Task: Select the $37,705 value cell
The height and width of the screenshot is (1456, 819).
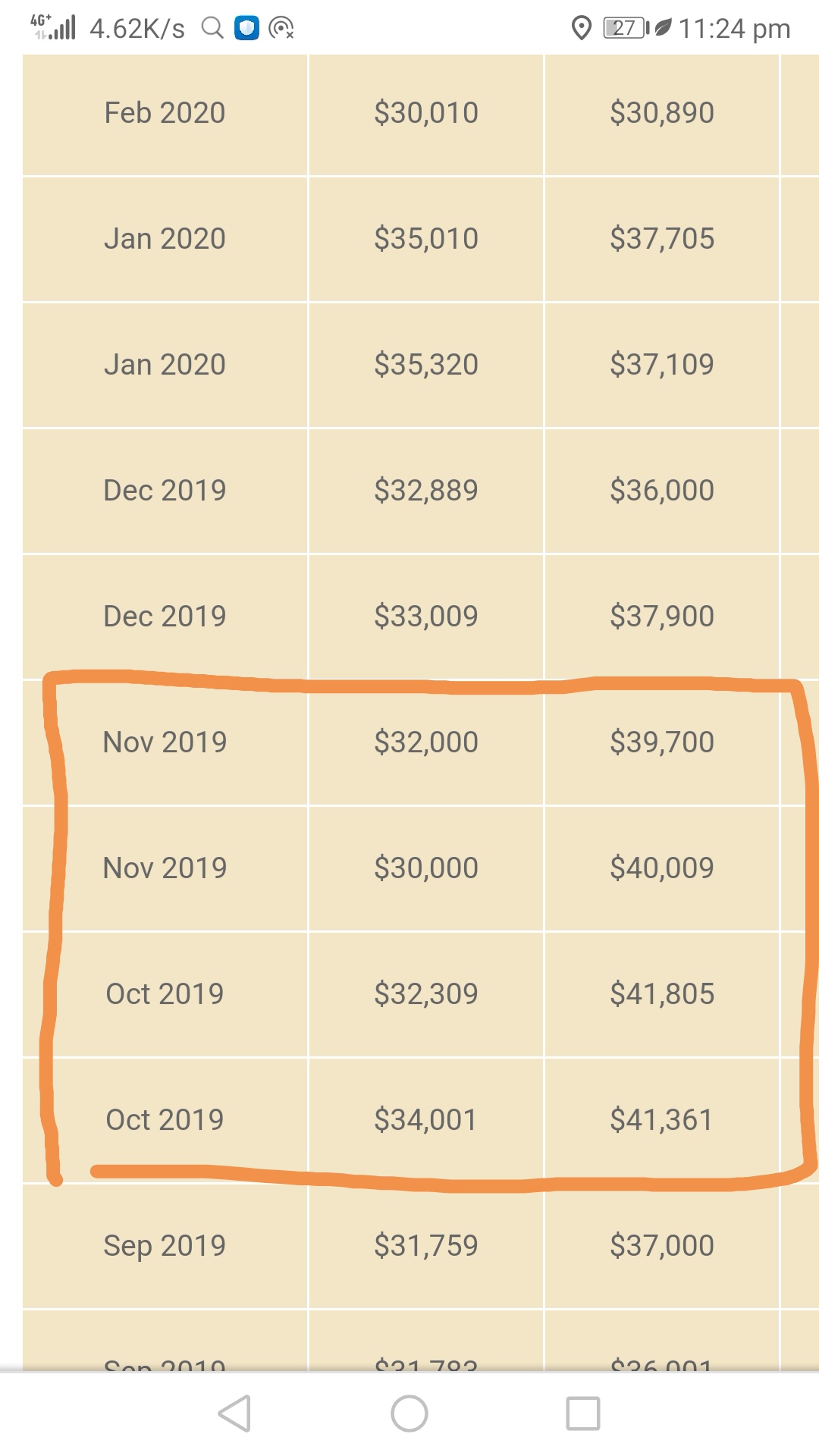Action: 661,239
